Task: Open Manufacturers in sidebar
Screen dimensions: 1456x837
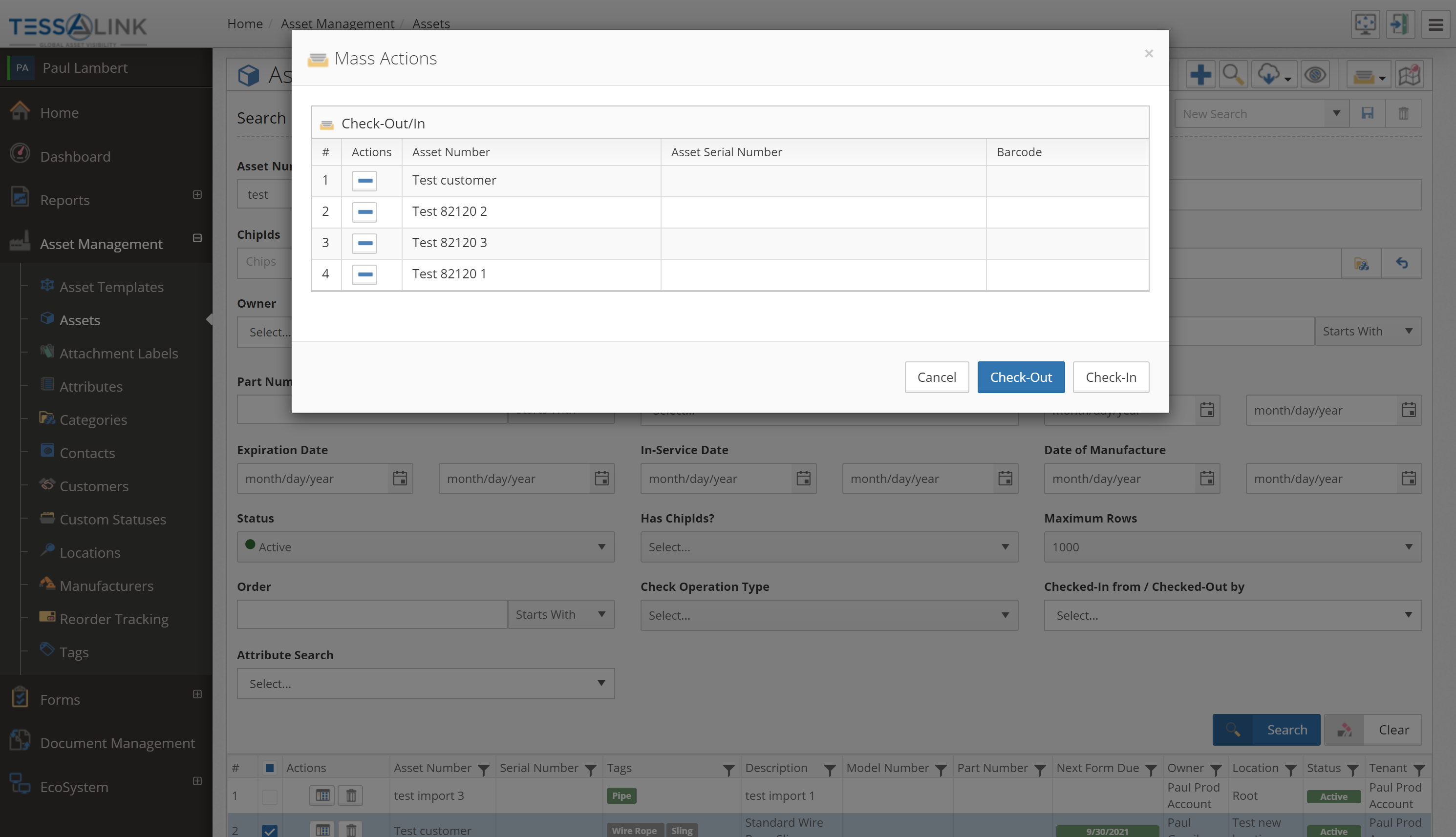Action: (107, 586)
